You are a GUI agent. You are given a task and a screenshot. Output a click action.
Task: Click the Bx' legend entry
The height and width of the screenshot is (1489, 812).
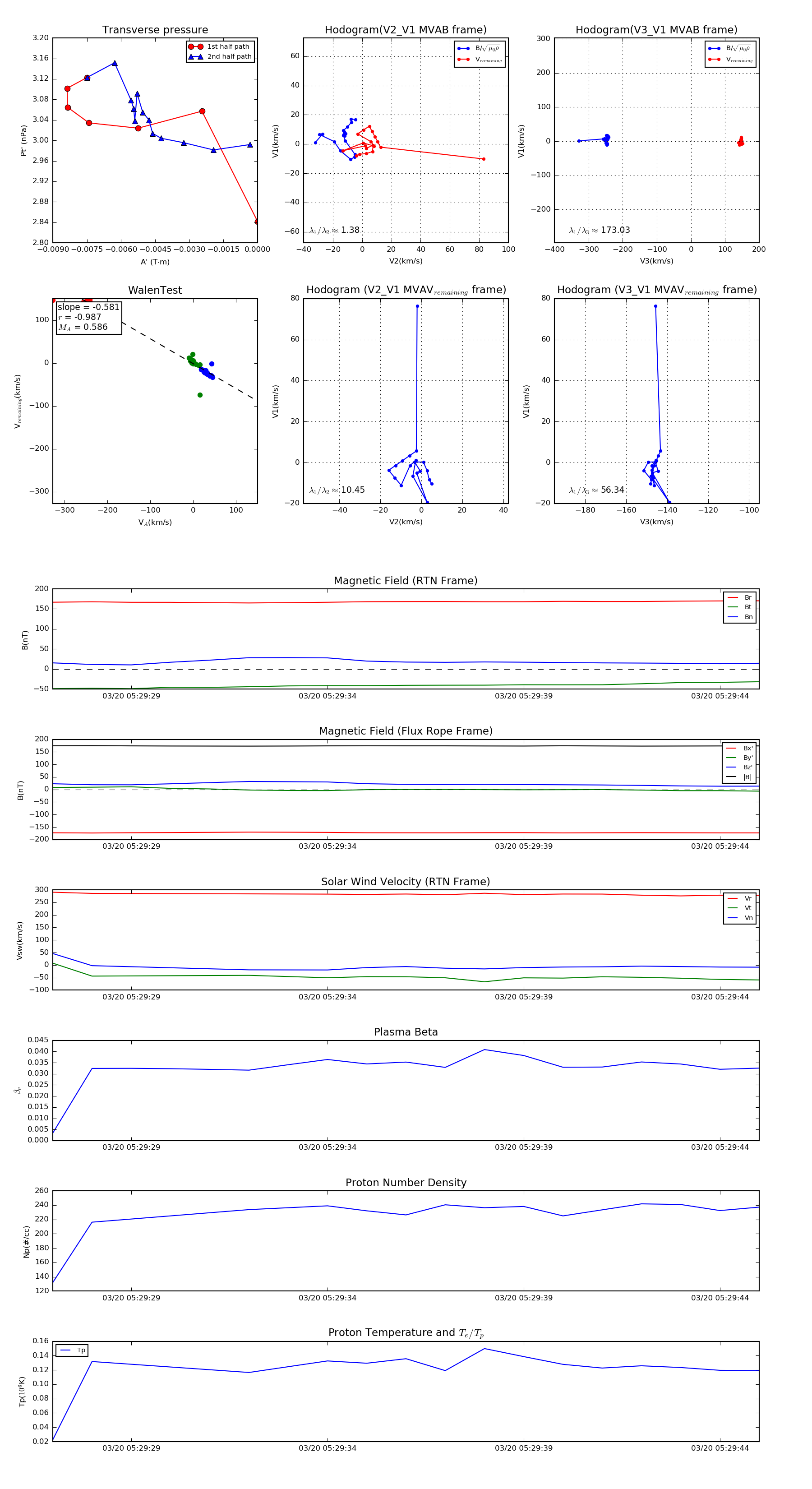(739, 748)
